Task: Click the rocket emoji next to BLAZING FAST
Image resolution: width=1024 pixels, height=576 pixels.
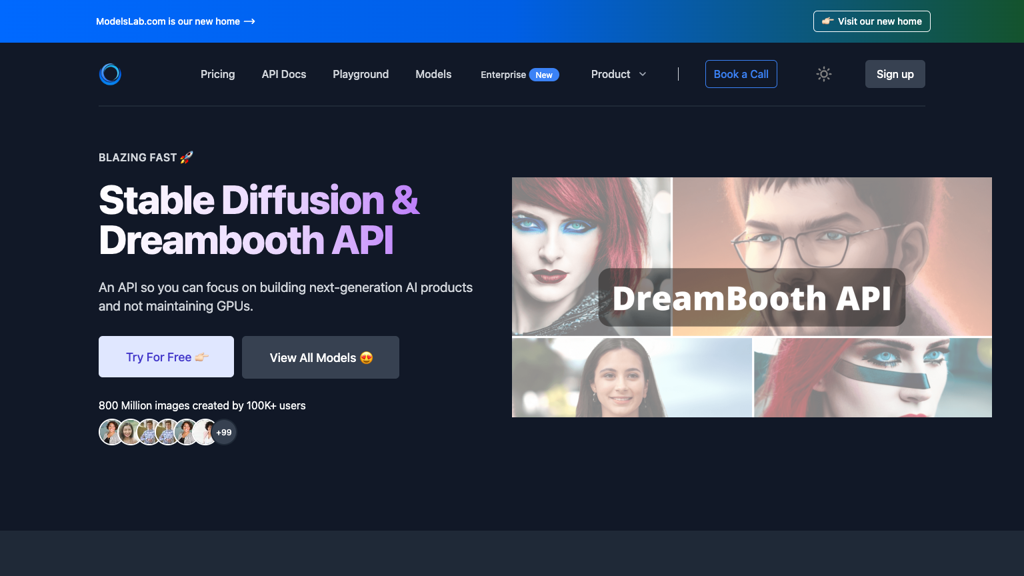Action: (186, 157)
